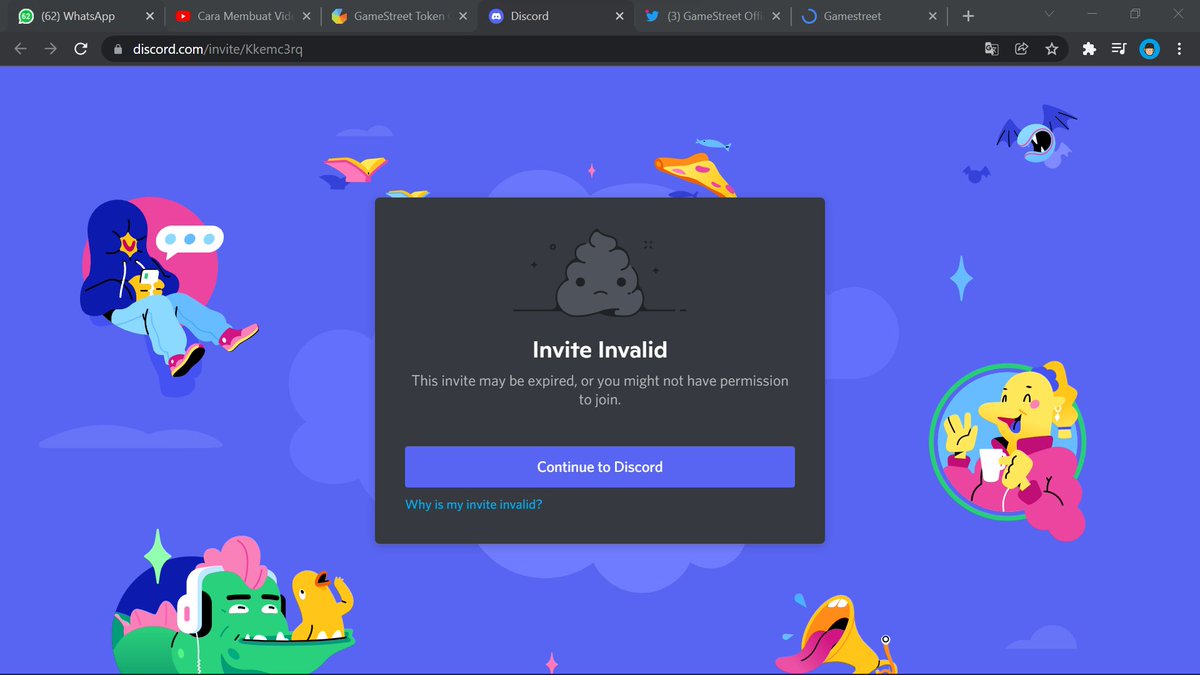Open the Chrome three-dot menu

pyautogui.click(x=1180, y=48)
